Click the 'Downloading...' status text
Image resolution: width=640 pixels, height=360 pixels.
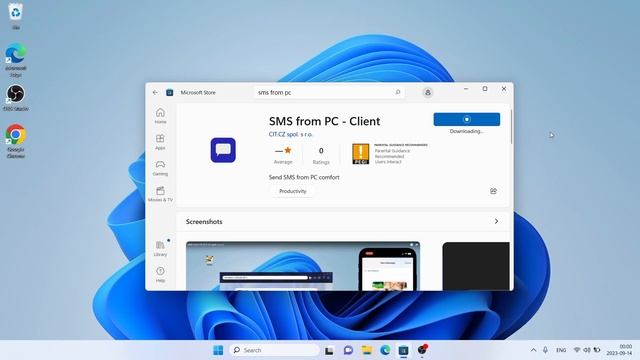click(x=467, y=131)
